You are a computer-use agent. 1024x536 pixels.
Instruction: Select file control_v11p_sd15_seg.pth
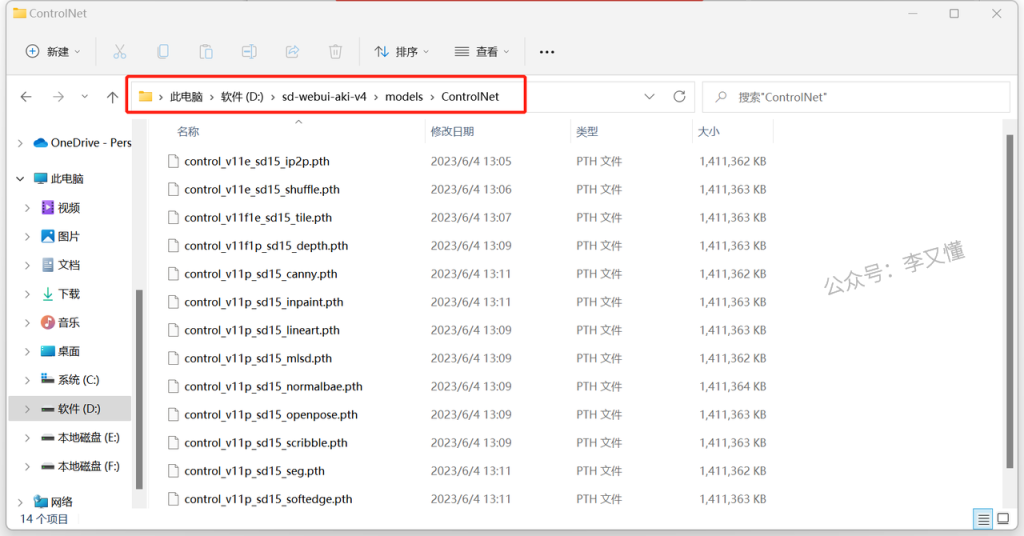click(254, 470)
